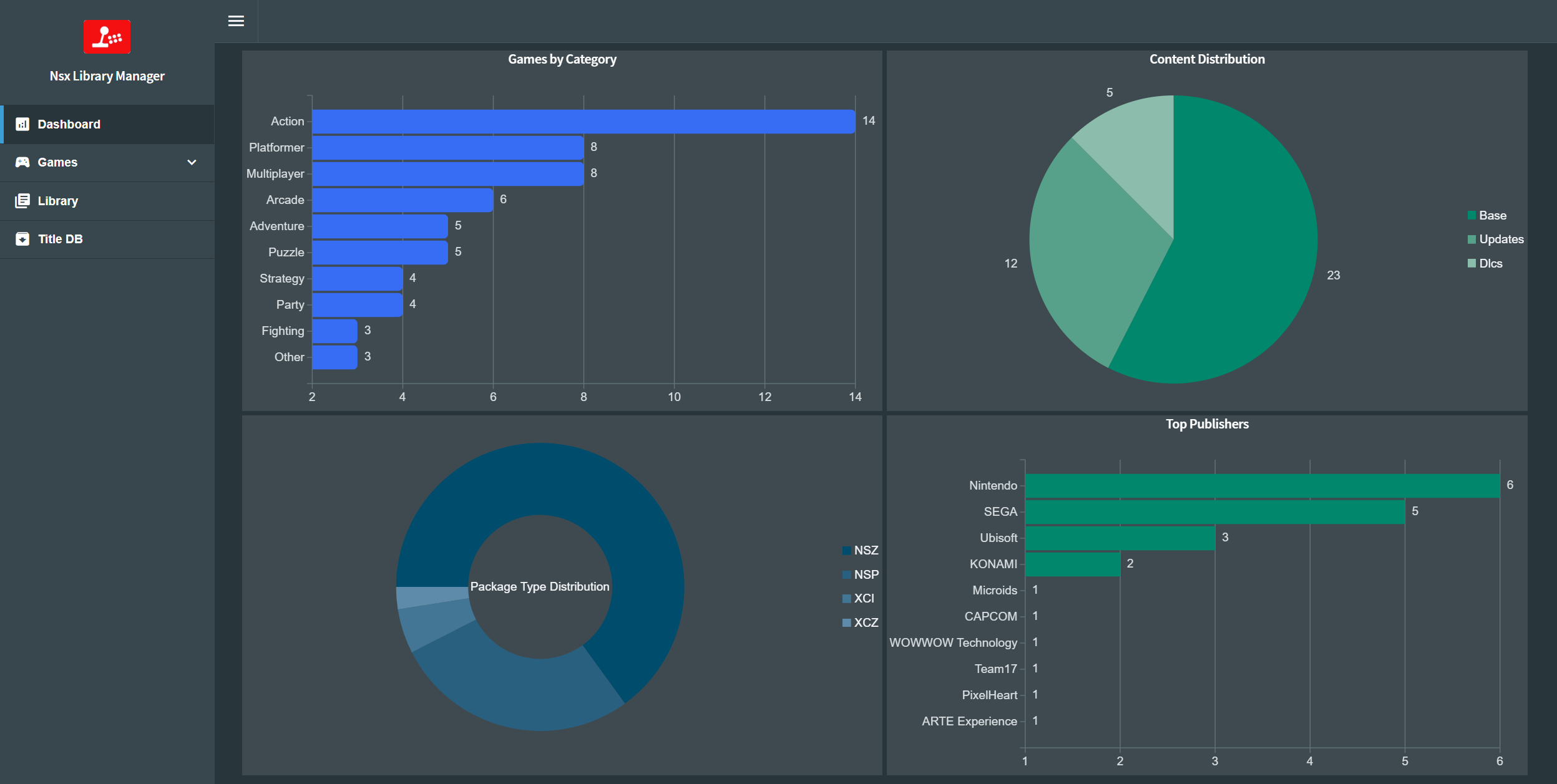The image size is (1557, 784).
Task: Click the 'XCZ' legend text
Action: point(866,623)
